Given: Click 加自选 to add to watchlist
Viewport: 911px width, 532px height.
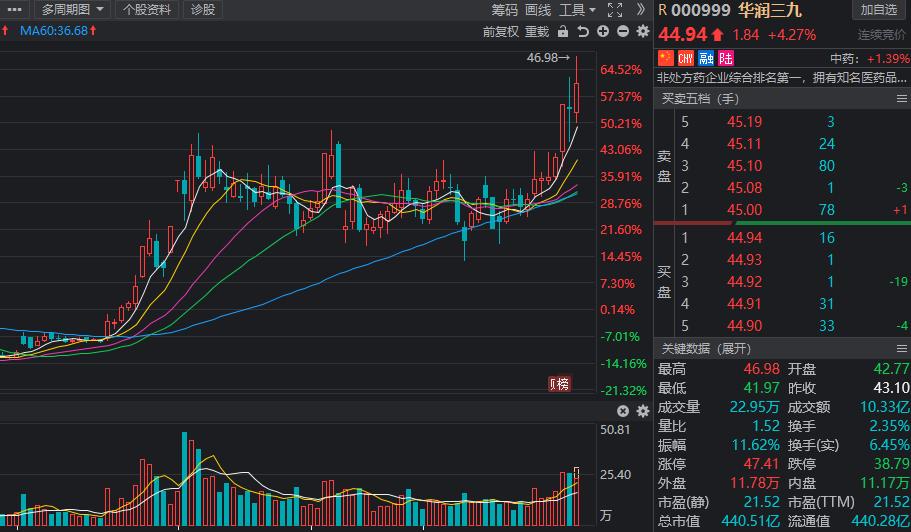Looking at the screenshot, I should pyautogui.click(x=879, y=10).
